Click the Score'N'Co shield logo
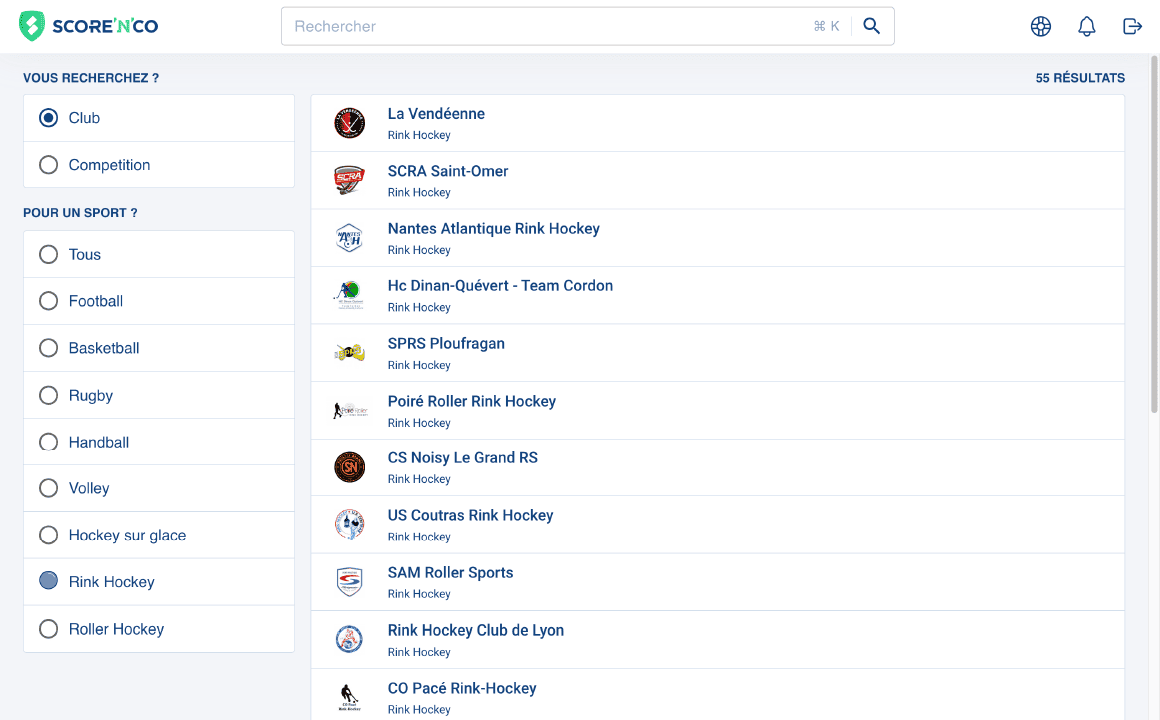The height and width of the screenshot is (720, 1160). pos(31,25)
